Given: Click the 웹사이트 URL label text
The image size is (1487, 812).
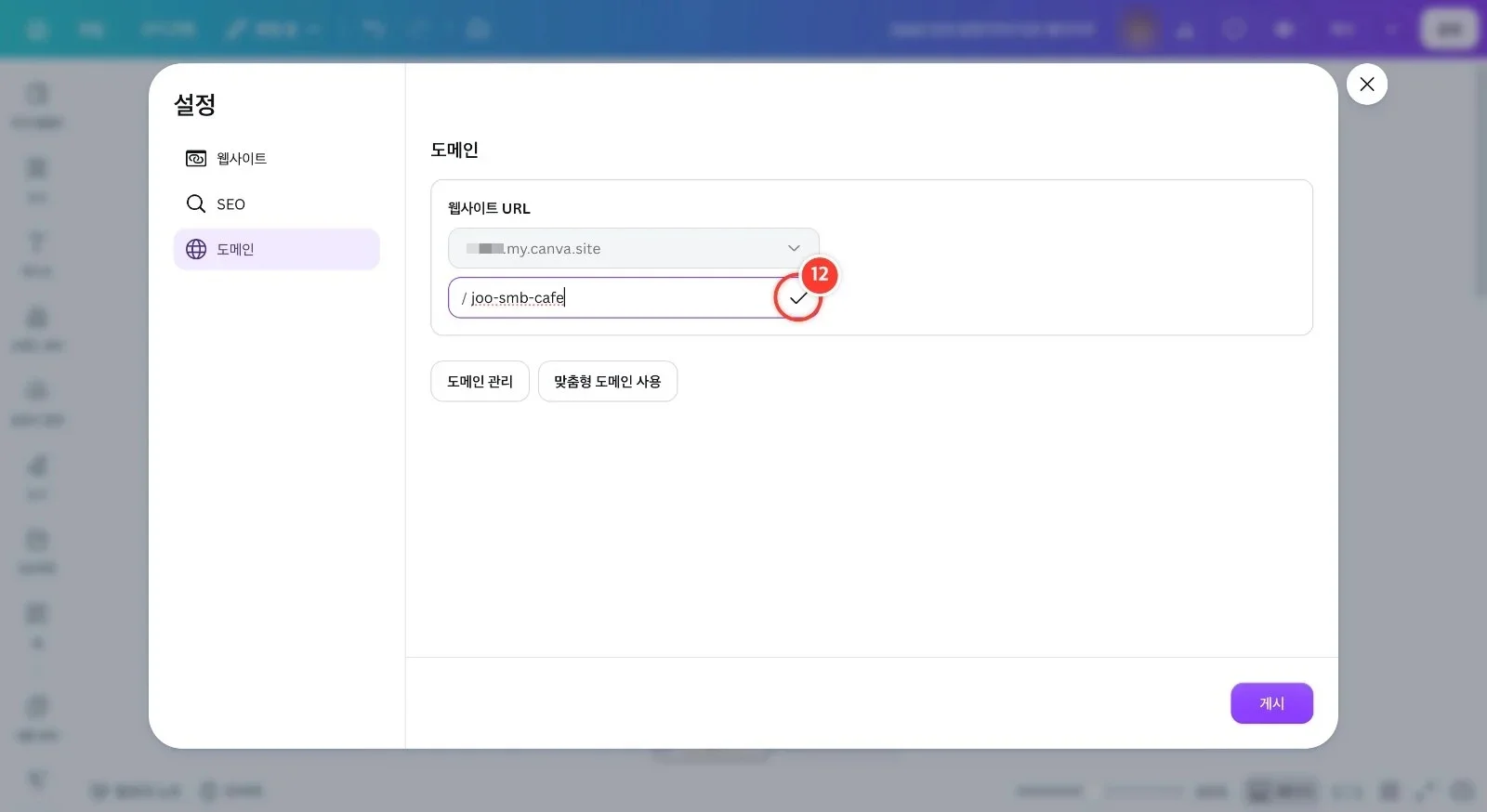Looking at the screenshot, I should pos(489,208).
